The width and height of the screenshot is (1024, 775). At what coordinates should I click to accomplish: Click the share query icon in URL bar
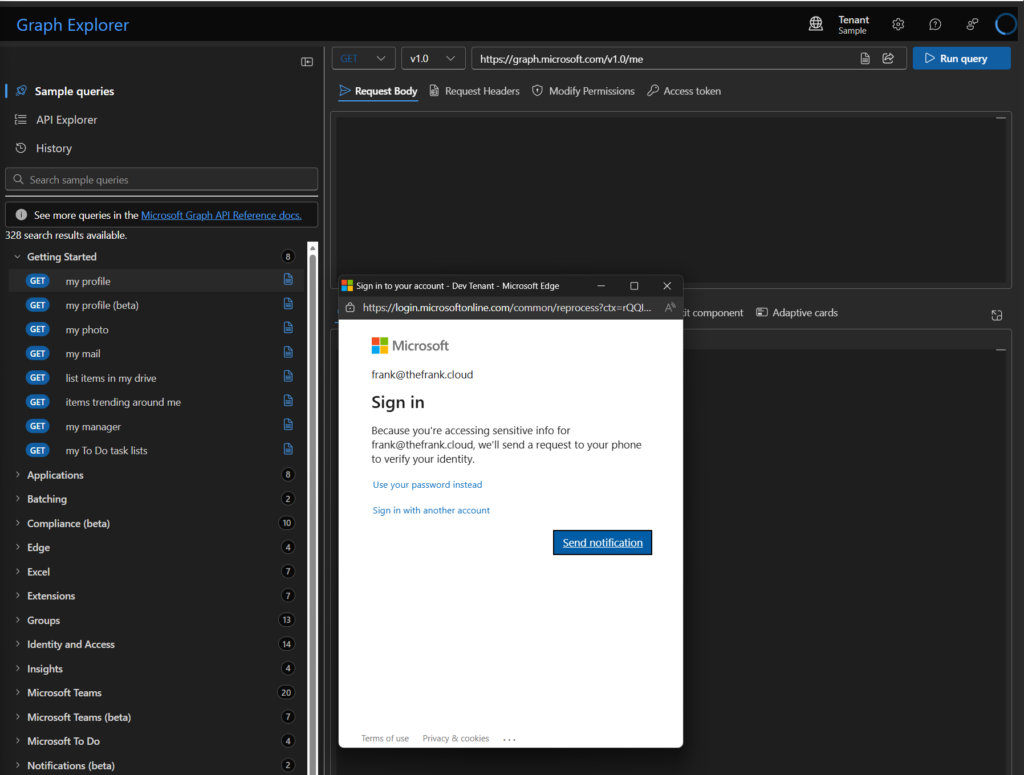click(x=888, y=59)
